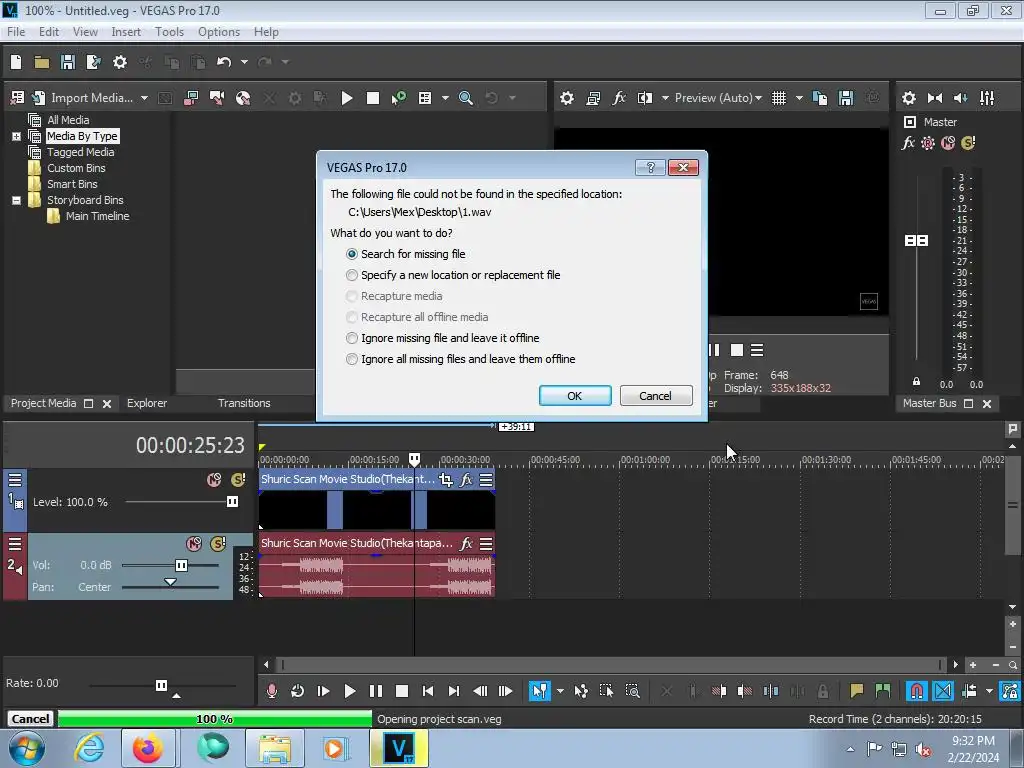Open Normal Edit Tool dropdown arrow

[560, 691]
